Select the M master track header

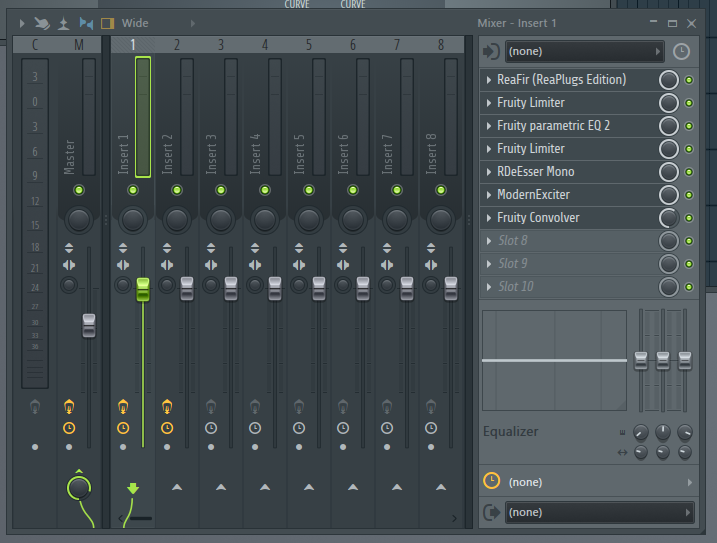(79, 45)
